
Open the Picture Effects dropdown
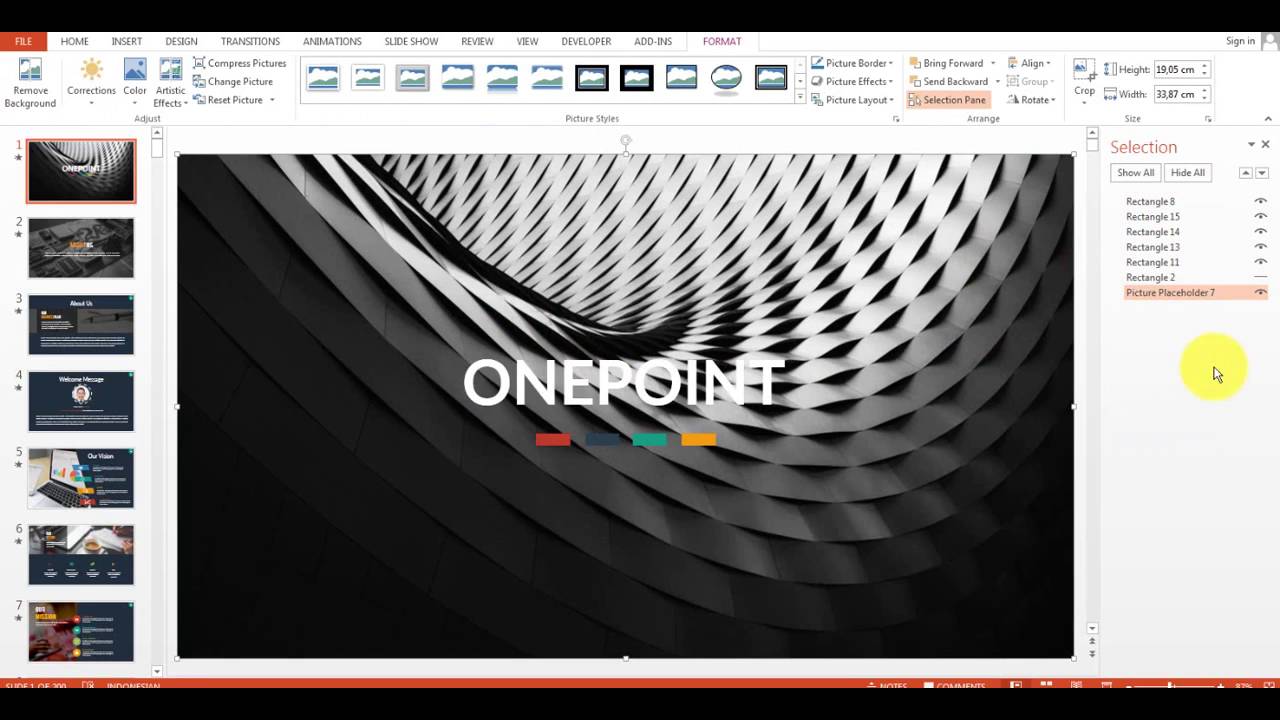[851, 81]
